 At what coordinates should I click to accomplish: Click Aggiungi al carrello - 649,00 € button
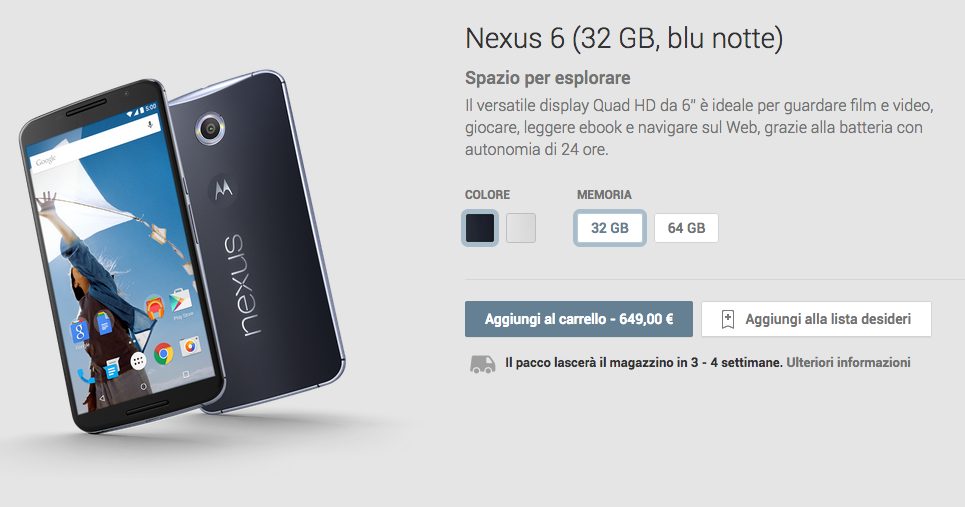coord(579,319)
